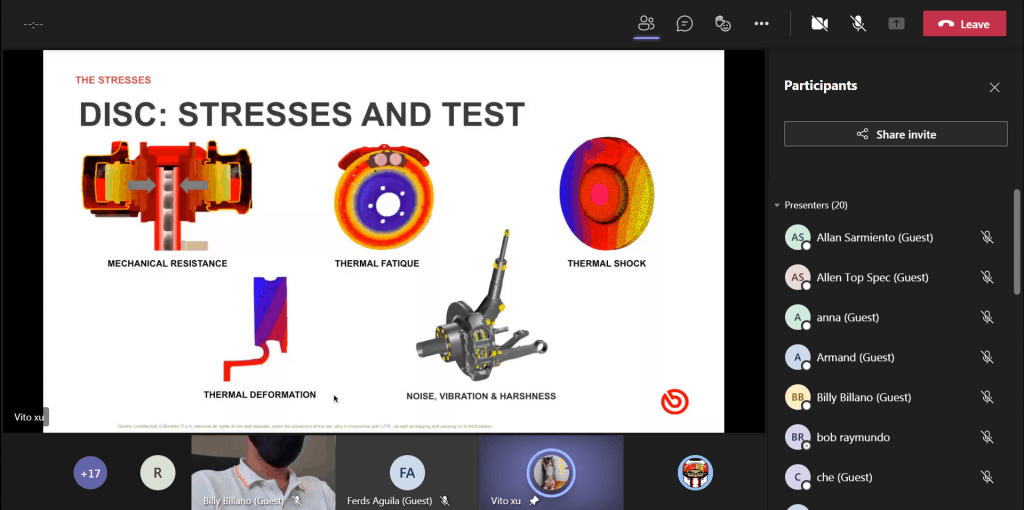Show the +17 additional participants
Image resolution: width=1024 pixels, height=510 pixels.
coord(90,472)
